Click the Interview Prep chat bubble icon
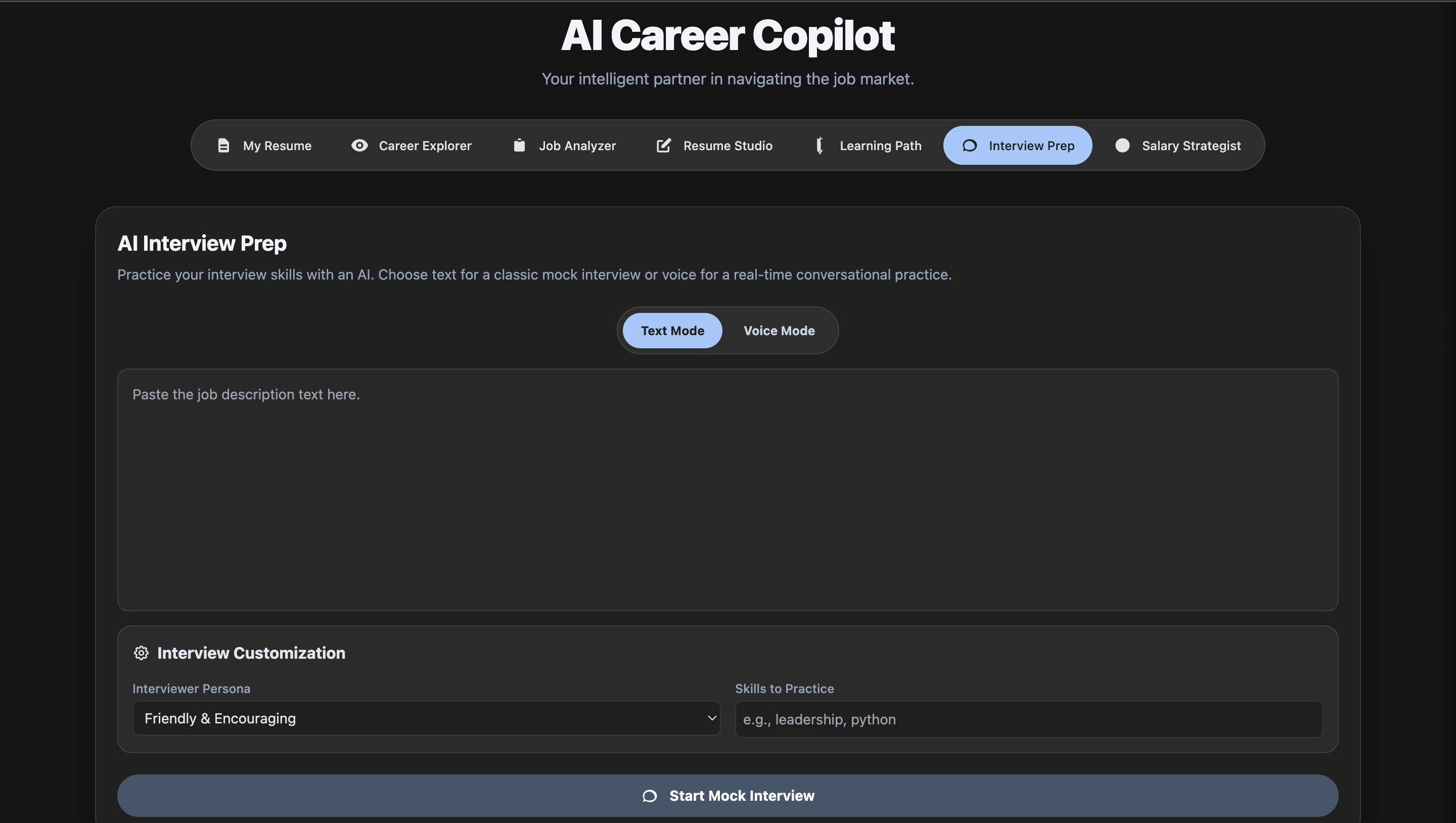1456x823 pixels. click(x=969, y=145)
